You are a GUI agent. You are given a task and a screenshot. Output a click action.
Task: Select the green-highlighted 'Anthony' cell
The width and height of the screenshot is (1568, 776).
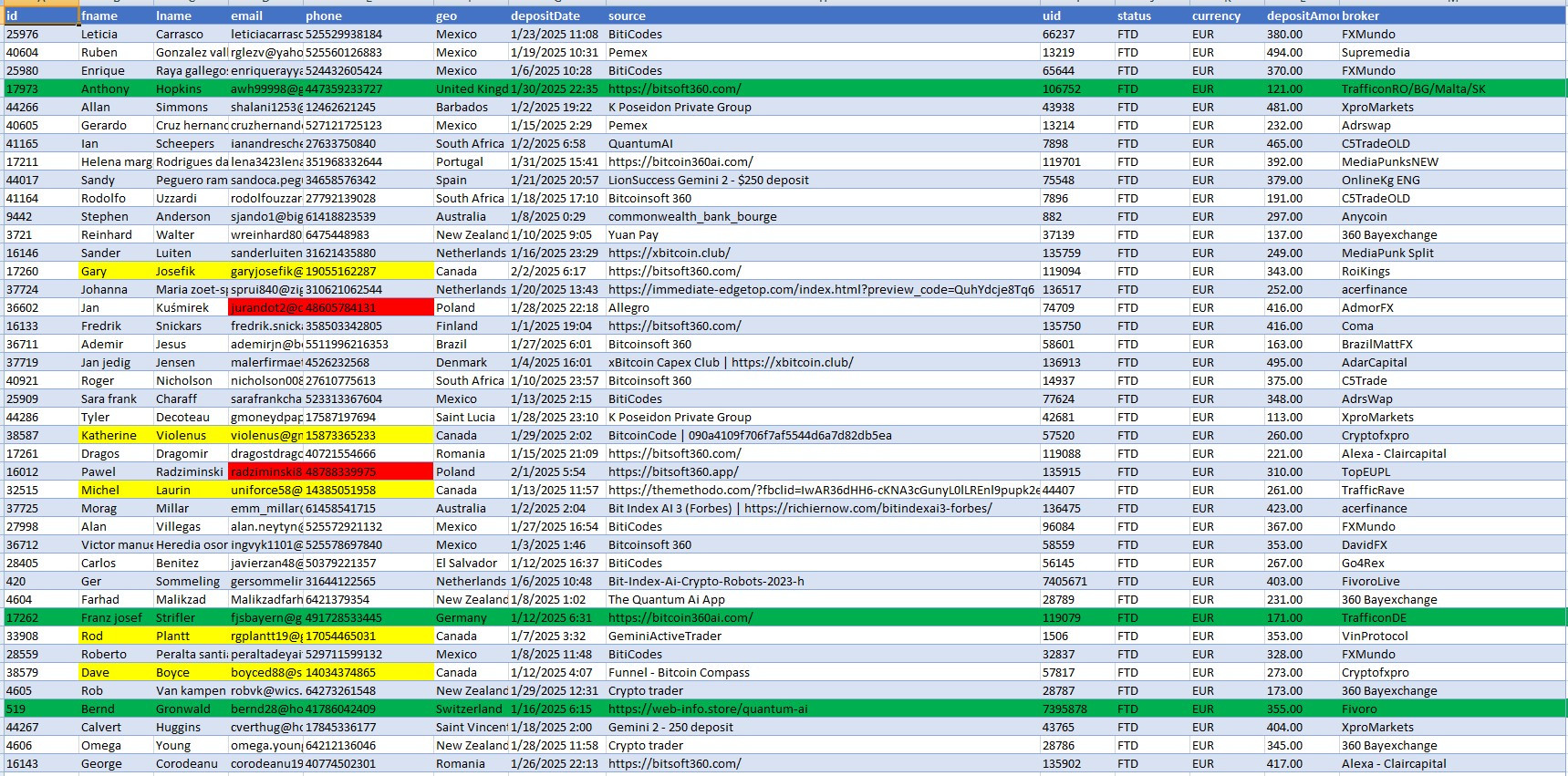click(x=105, y=88)
